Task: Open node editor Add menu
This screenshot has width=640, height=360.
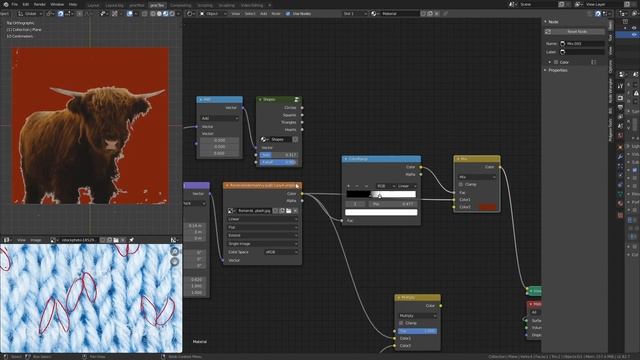Action: point(263,13)
